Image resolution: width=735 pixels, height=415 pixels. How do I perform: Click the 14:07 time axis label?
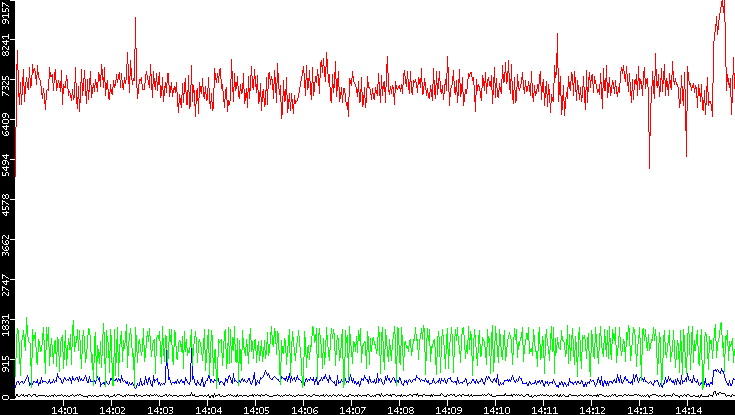coord(352,411)
